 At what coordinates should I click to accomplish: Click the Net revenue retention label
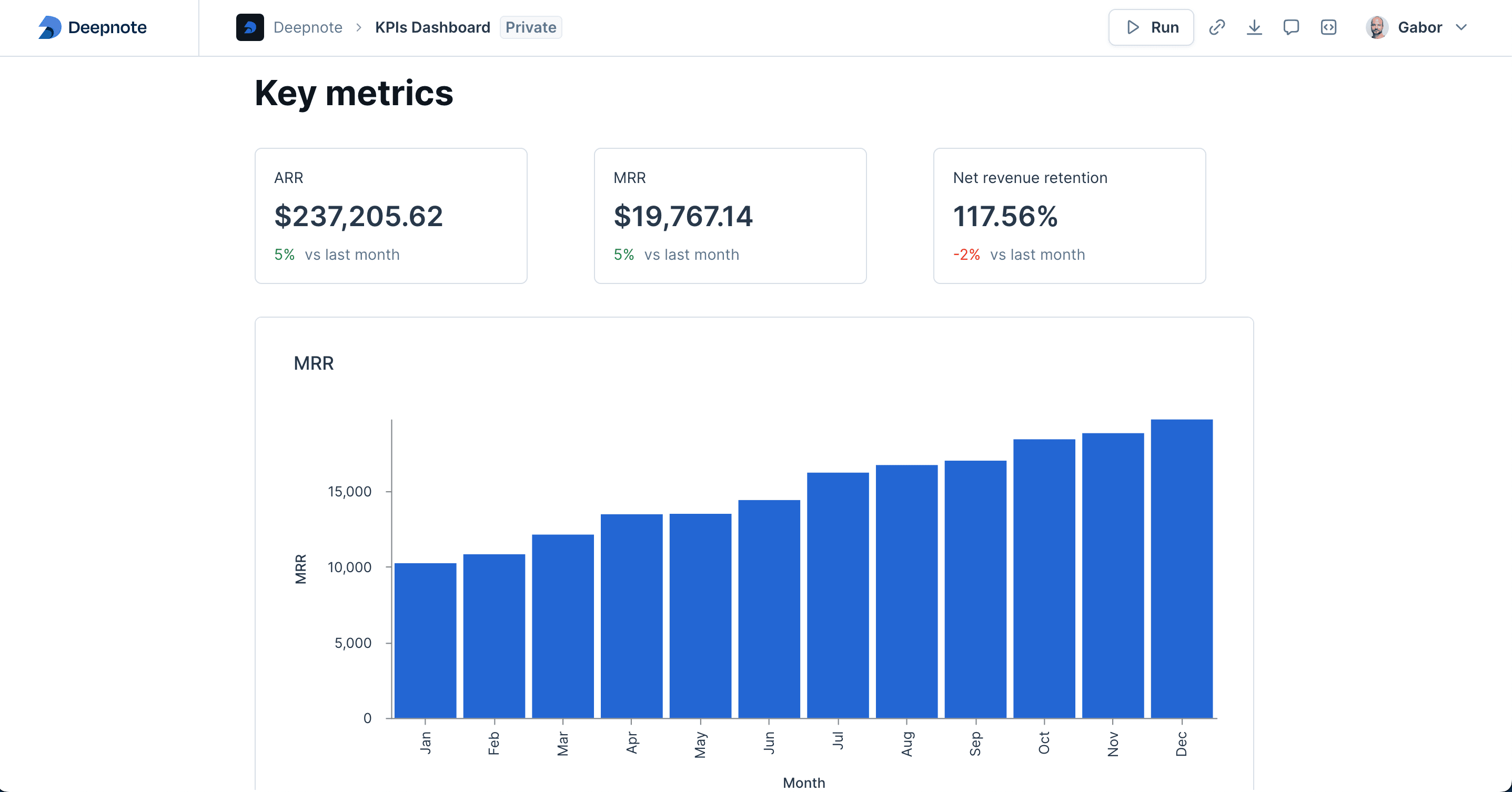(1030, 178)
